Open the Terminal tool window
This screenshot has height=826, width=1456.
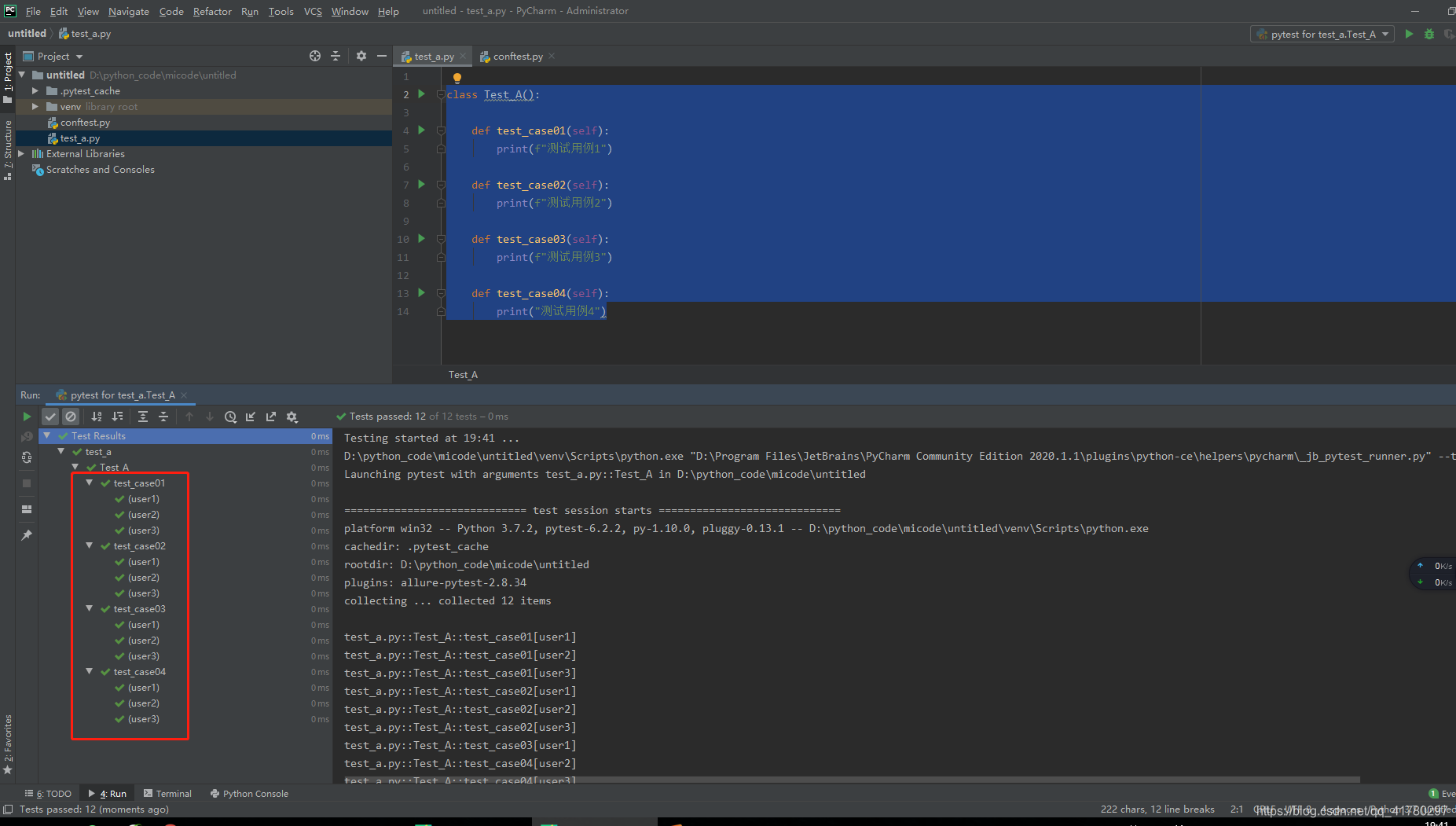[167, 794]
